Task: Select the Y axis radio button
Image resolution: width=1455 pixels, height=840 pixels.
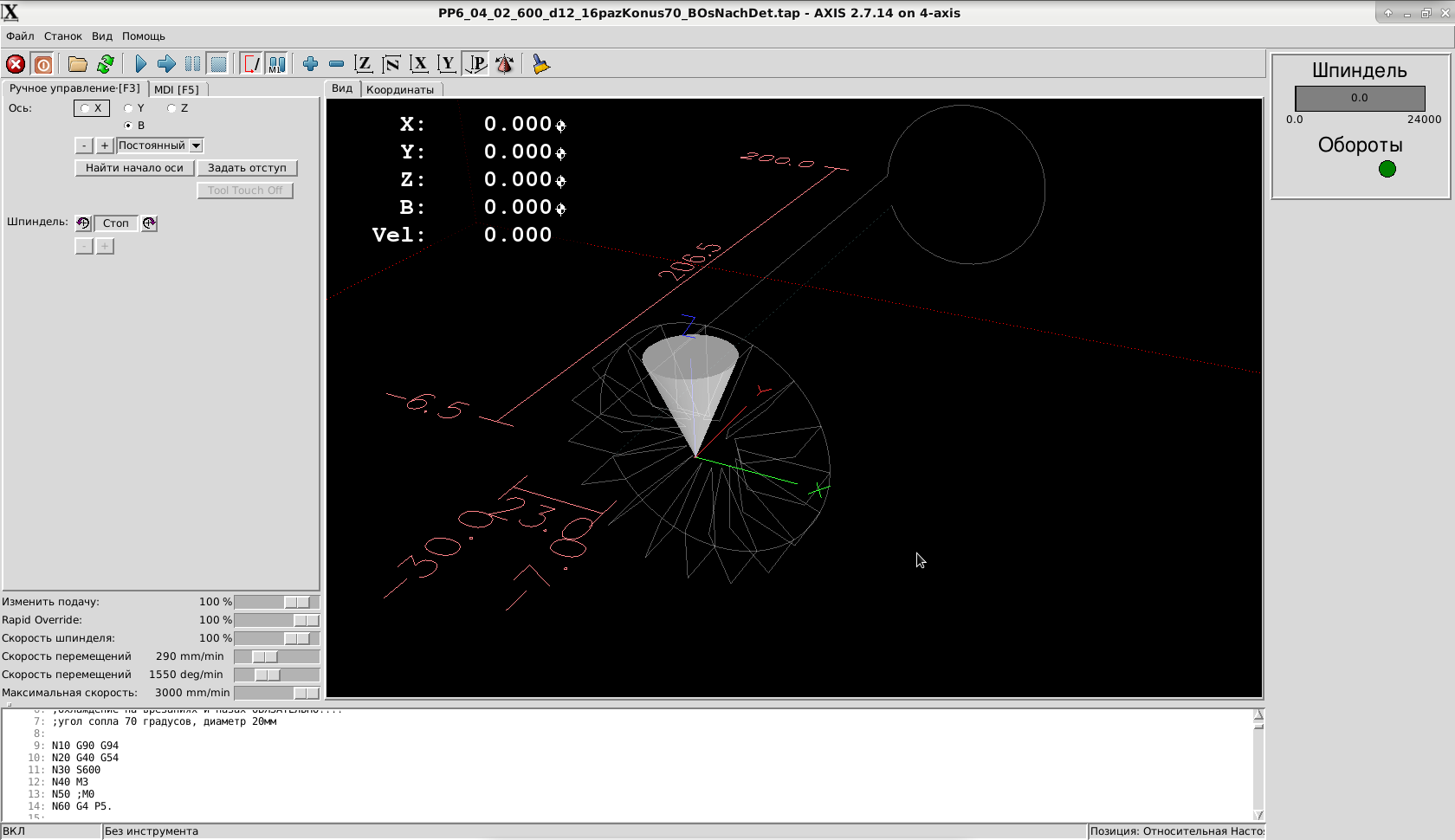Action: [x=129, y=108]
